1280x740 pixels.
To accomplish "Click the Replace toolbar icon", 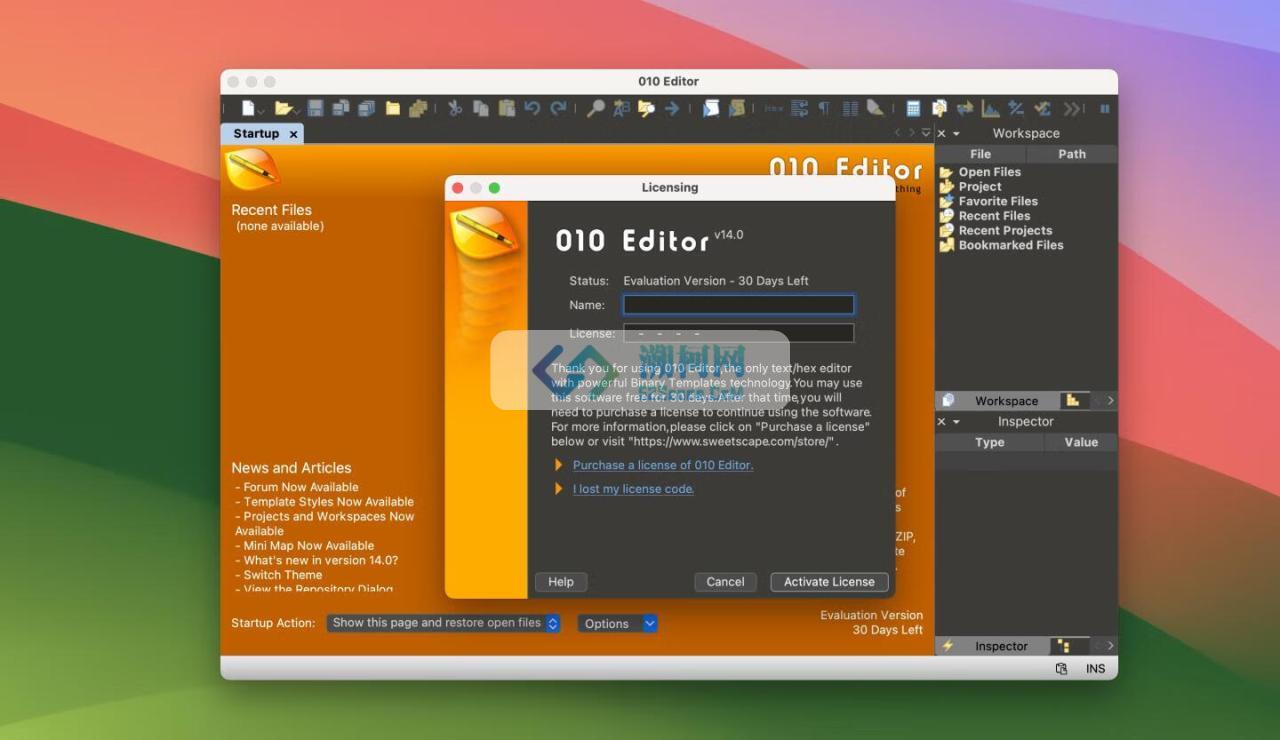I will [x=621, y=108].
